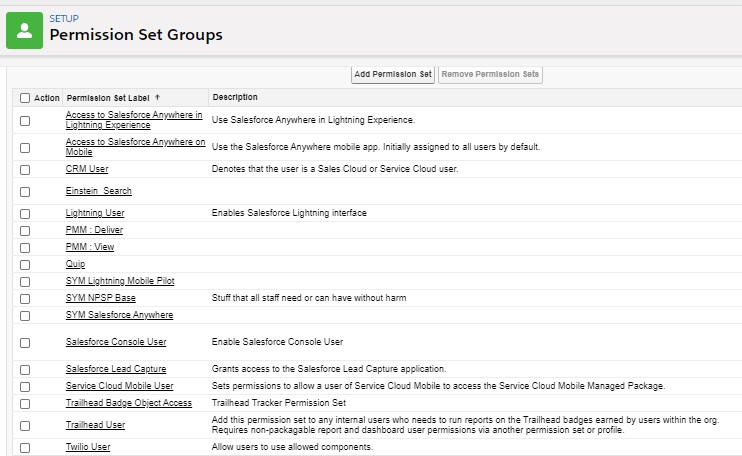The width and height of the screenshot is (742, 456).
Task: Open the SYM Salesforce Anywhere link
Action: (120, 315)
